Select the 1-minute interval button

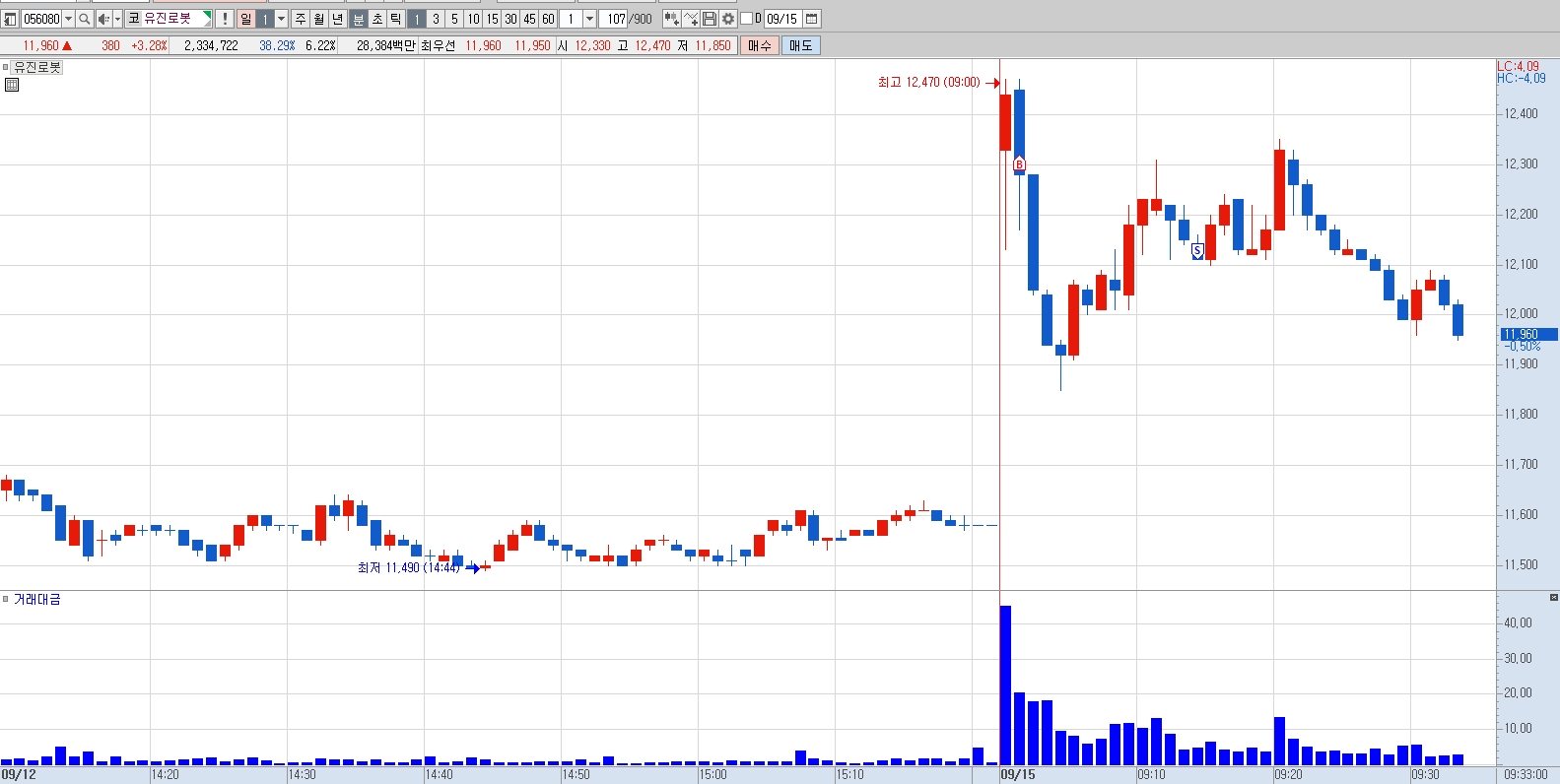(417, 19)
